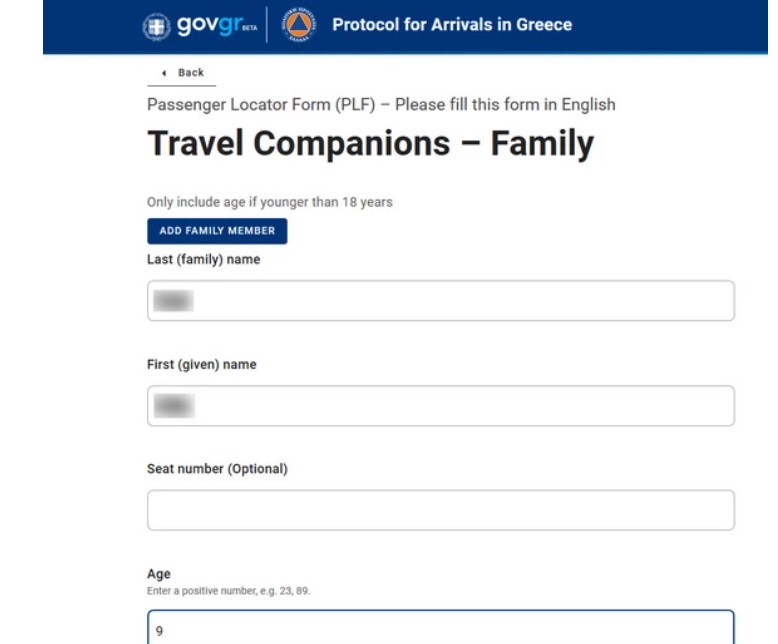
Task: Focus the Last (family) name field
Action: coord(440,301)
